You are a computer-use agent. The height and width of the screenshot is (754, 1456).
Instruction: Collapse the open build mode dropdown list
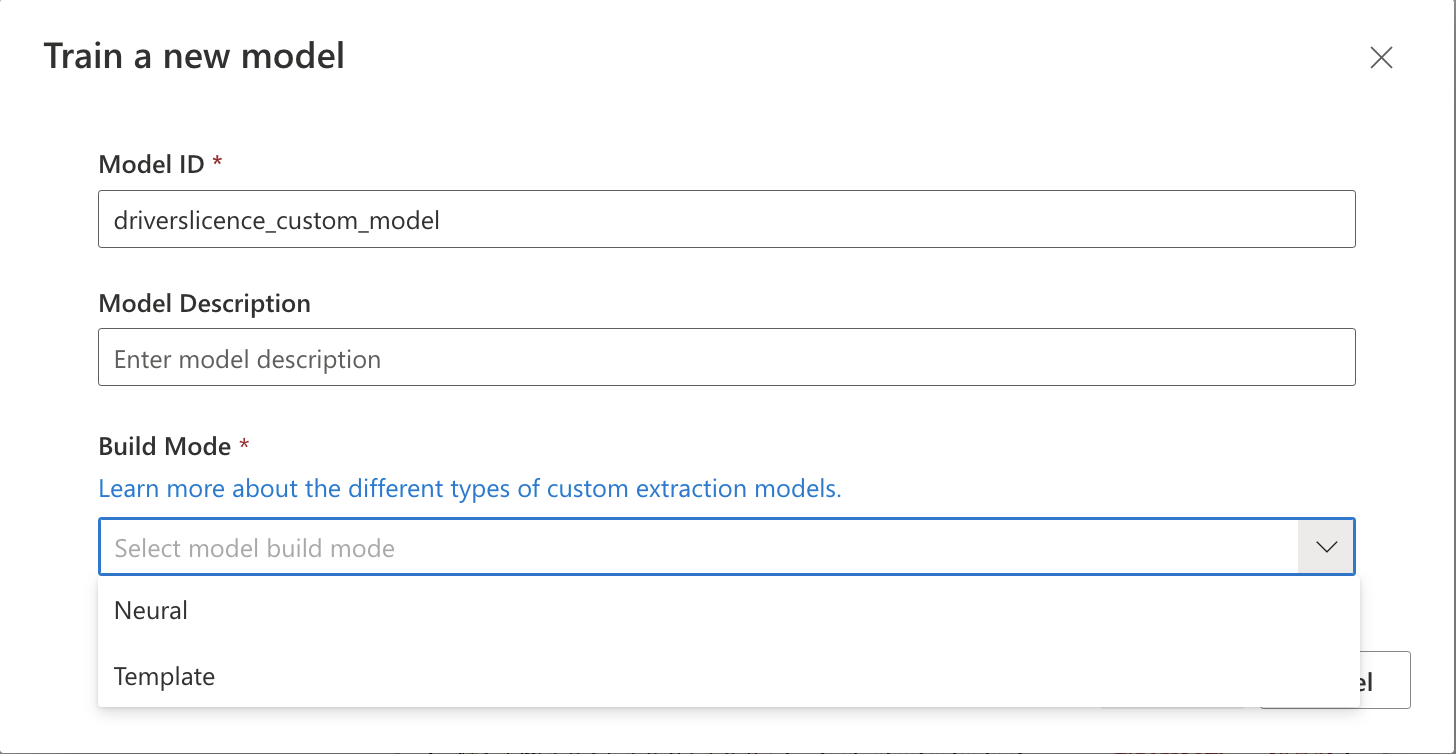point(1326,547)
